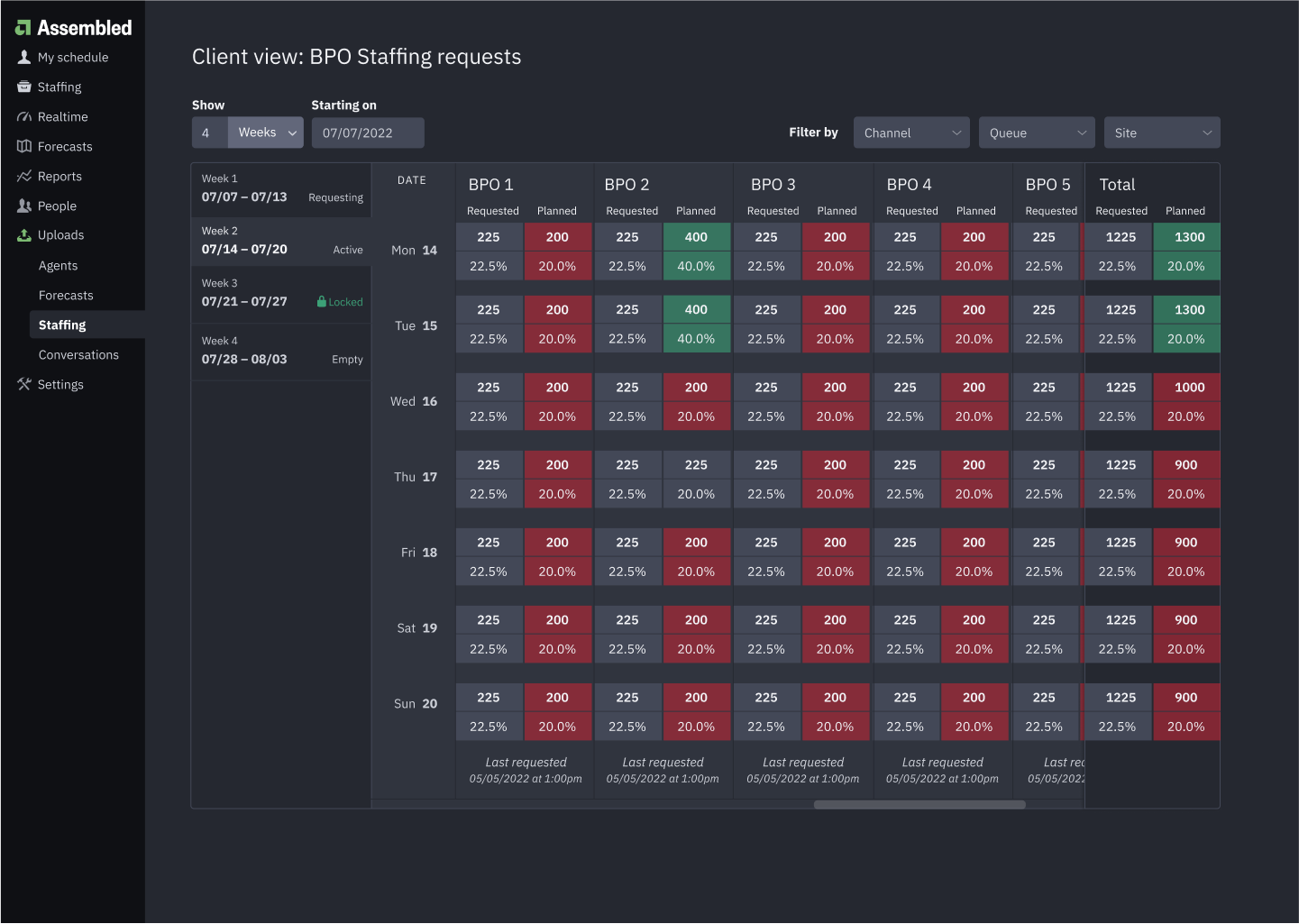Click the horizontal scrollbar below the table
The width and height of the screenshot is (1299, 924).
[919, 804]
